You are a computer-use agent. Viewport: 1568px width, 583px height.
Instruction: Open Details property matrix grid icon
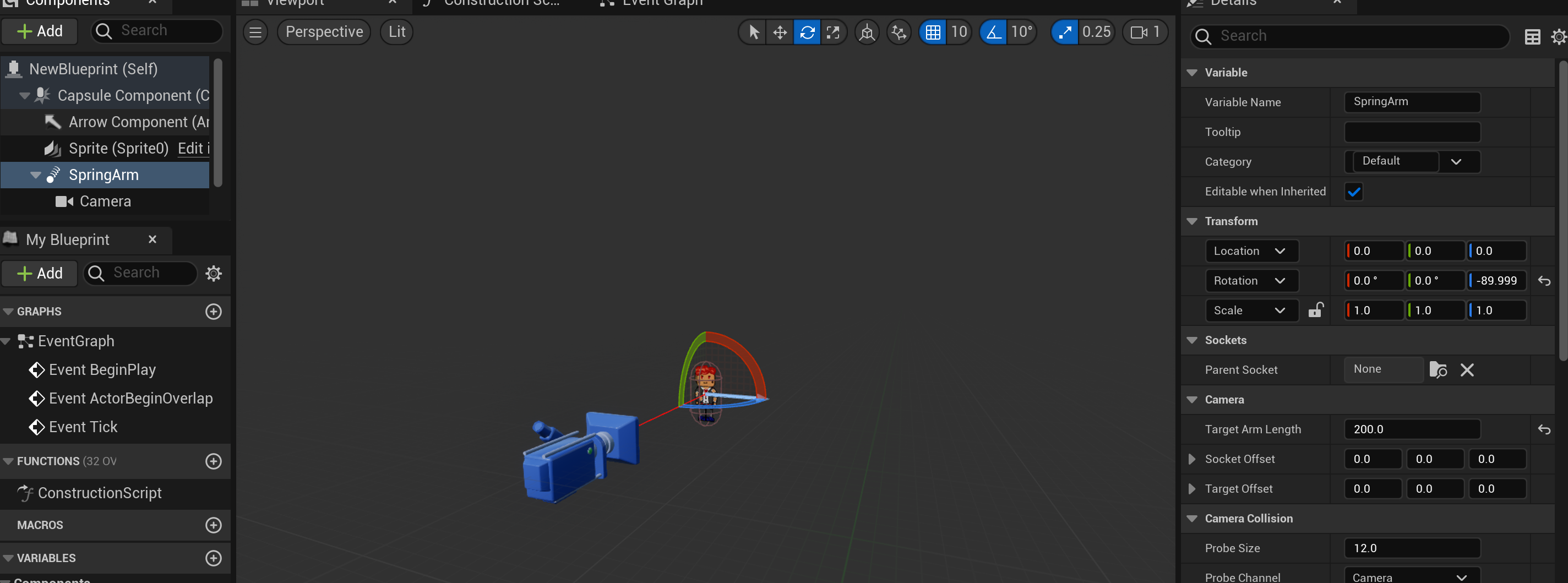point(1532,37)
